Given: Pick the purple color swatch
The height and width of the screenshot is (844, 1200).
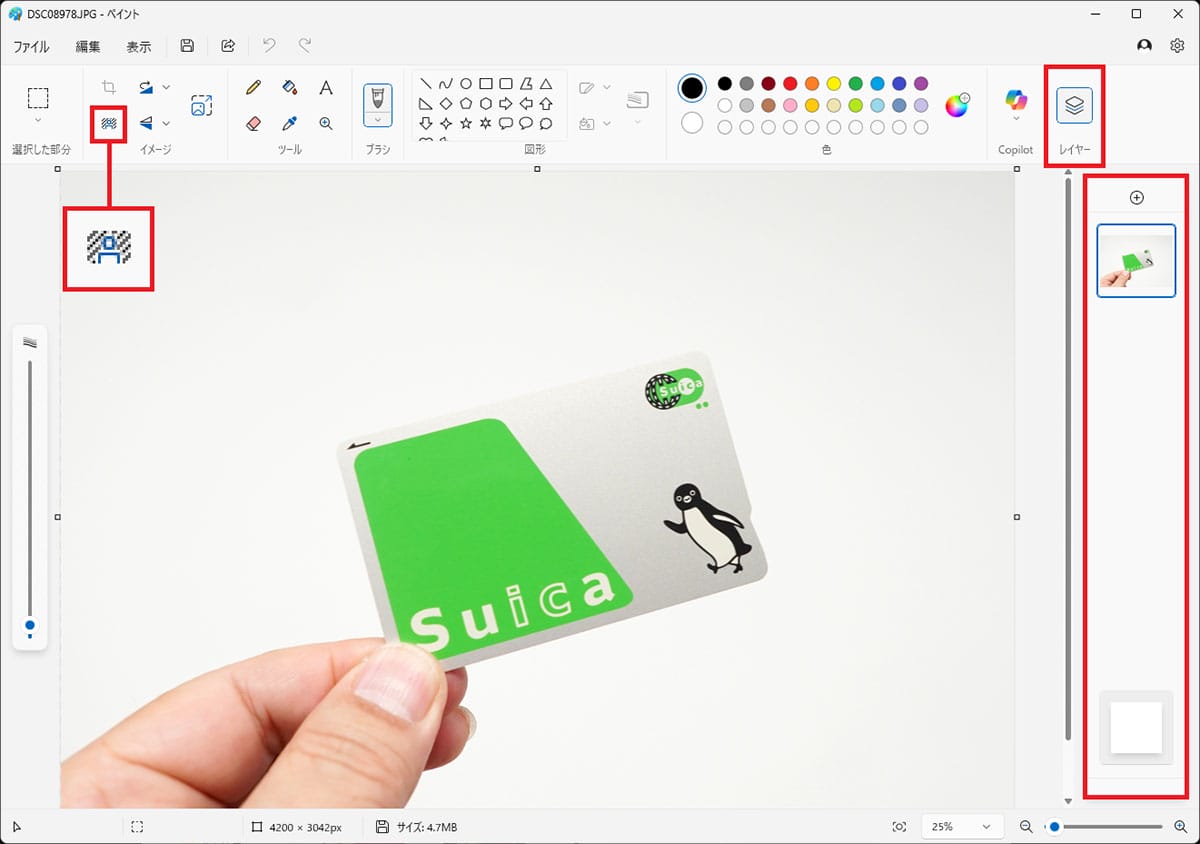Looking at the screenshot, I should (922, 83).
